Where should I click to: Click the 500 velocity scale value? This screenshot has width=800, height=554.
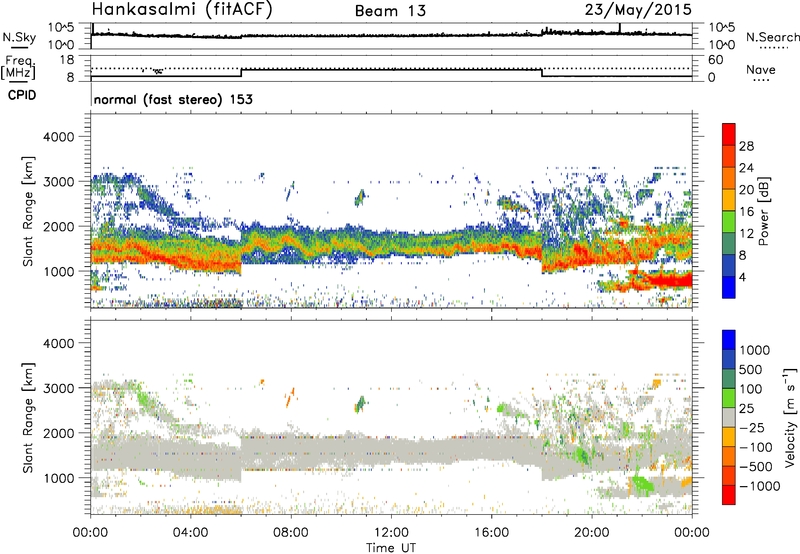click(x=751, y=369)
